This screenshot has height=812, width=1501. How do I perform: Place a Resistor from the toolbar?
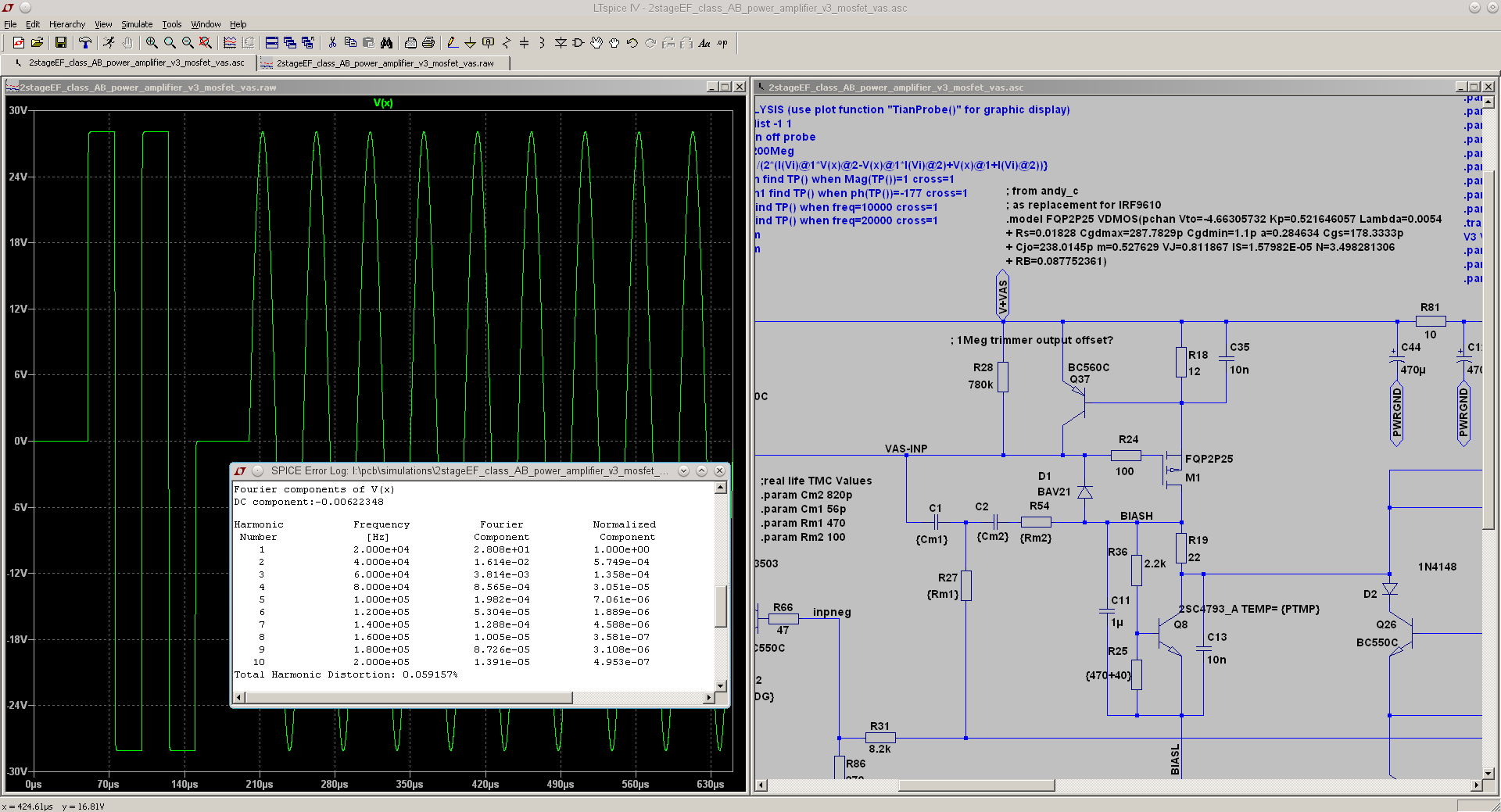(506, 43)
